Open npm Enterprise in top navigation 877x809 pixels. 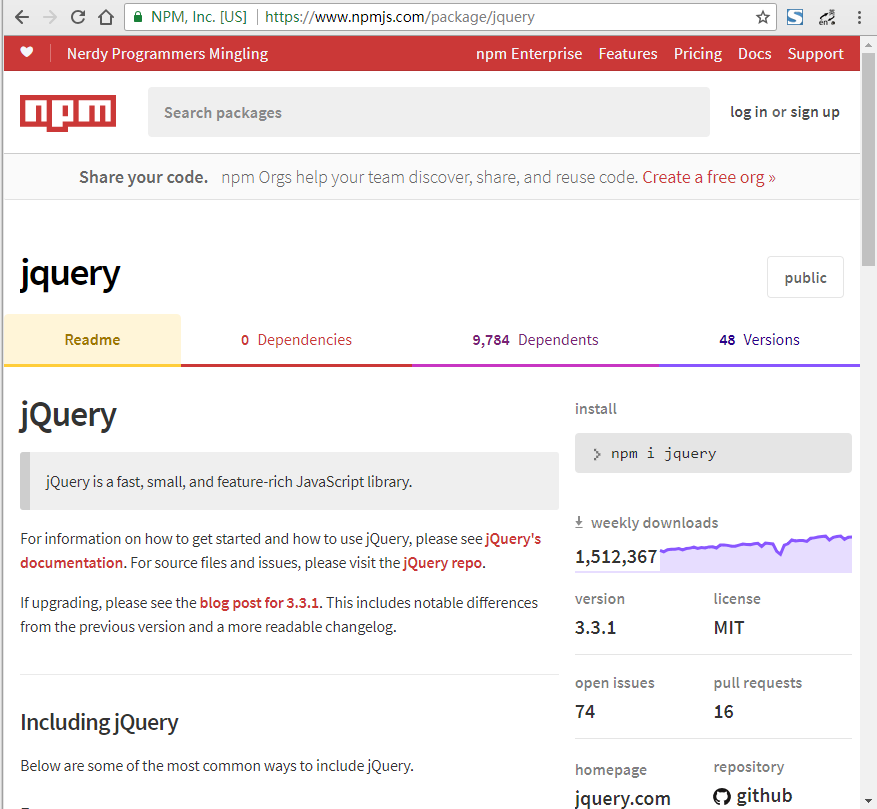coord(529,54)
